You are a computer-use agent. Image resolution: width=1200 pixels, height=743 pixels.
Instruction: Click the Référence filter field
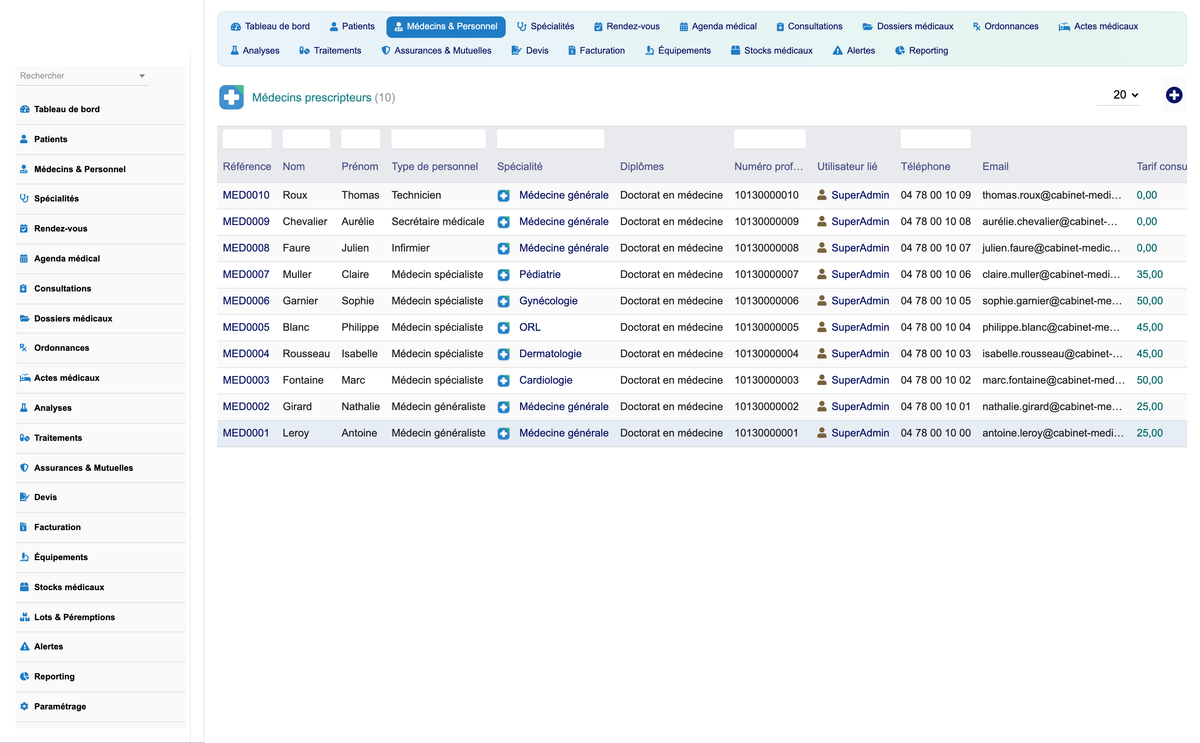point(247,139)
